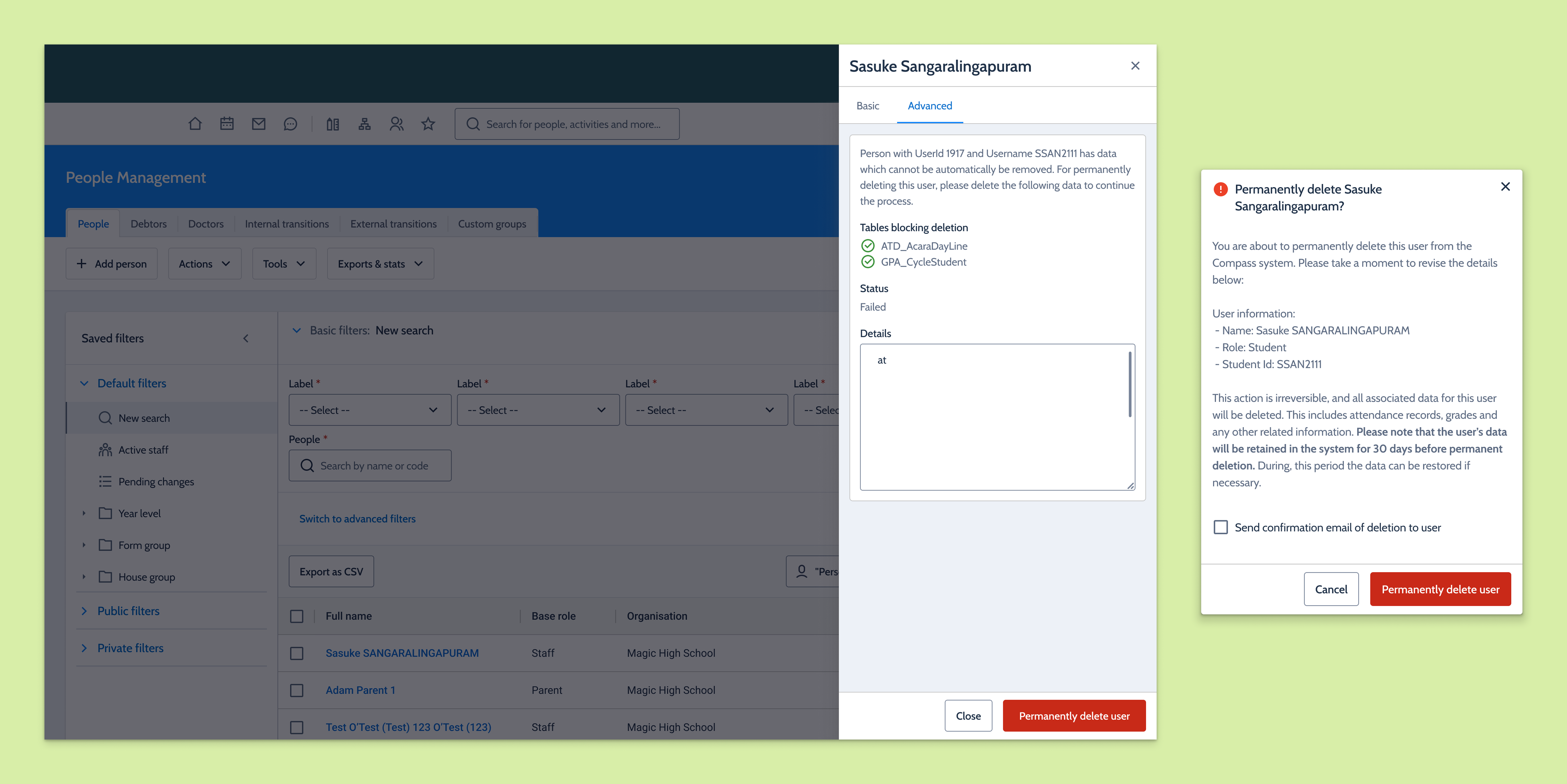Click the search icon in People field
The image size is (1567, 784).
coord(307,465)
